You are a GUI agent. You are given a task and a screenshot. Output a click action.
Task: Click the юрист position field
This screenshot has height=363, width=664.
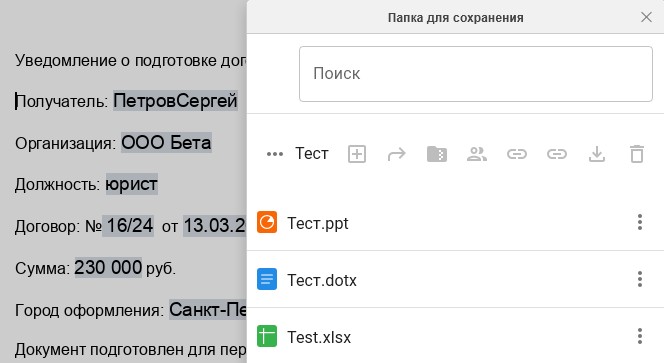click(x=132, y=184)
